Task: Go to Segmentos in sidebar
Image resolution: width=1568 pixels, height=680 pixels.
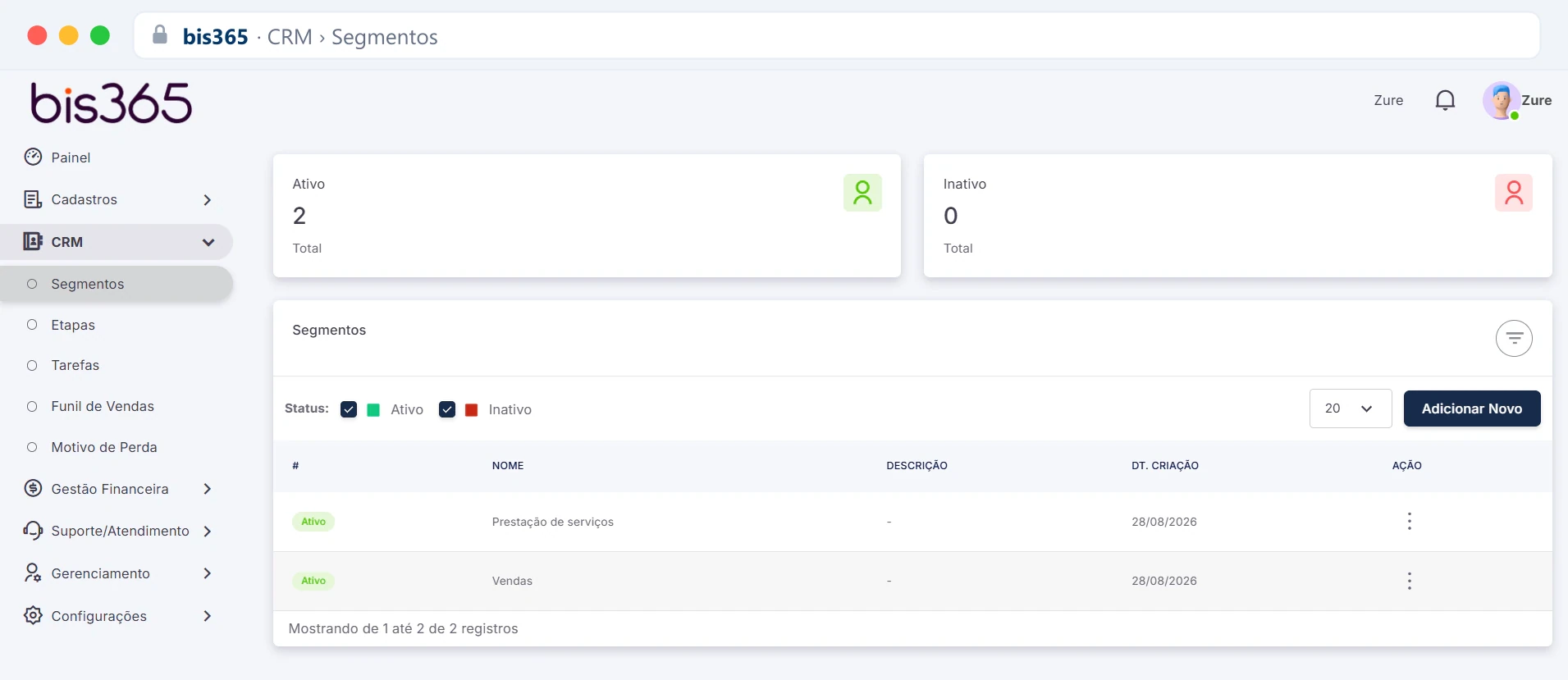Action: (117, 284)
